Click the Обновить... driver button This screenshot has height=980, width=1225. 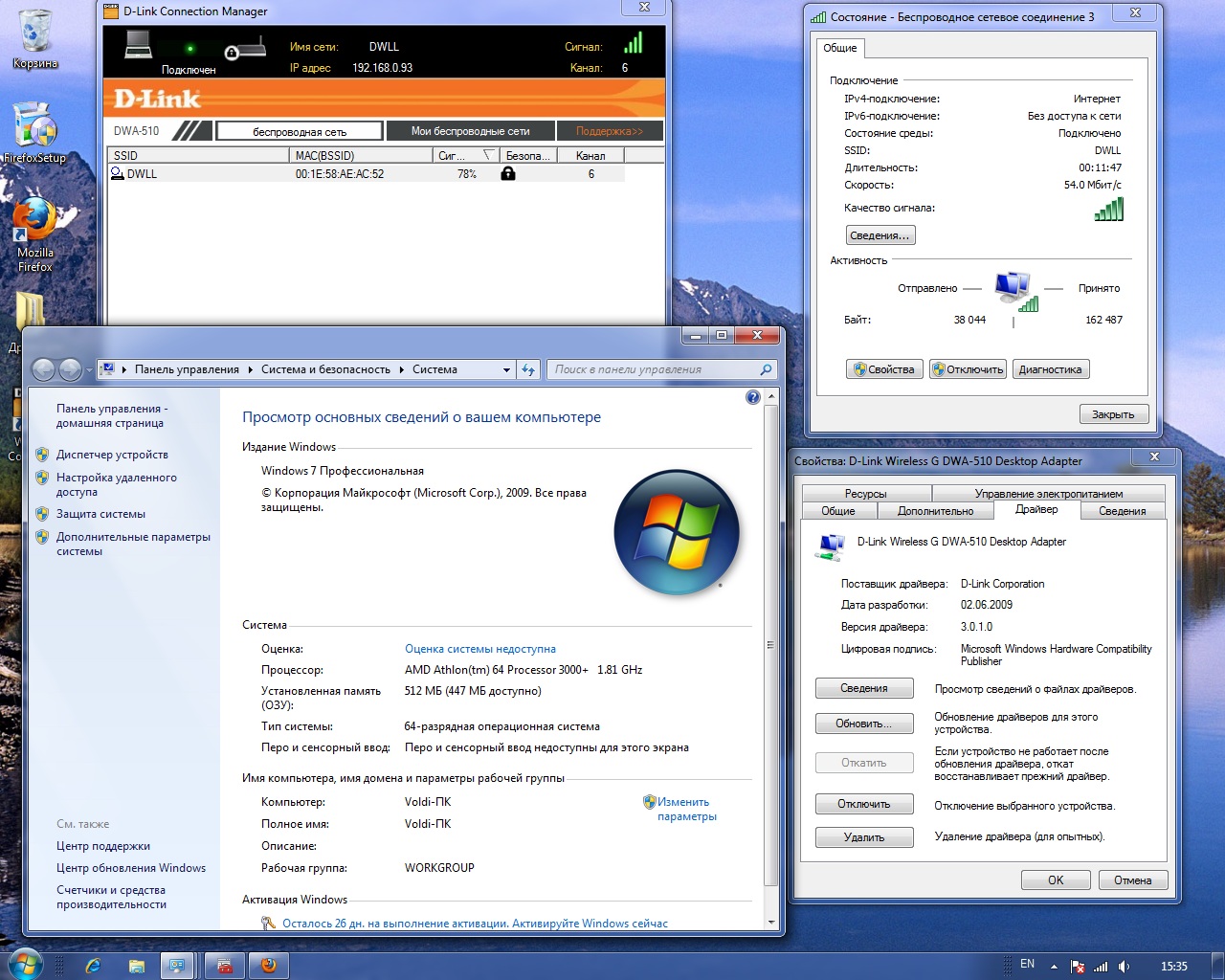863,724
